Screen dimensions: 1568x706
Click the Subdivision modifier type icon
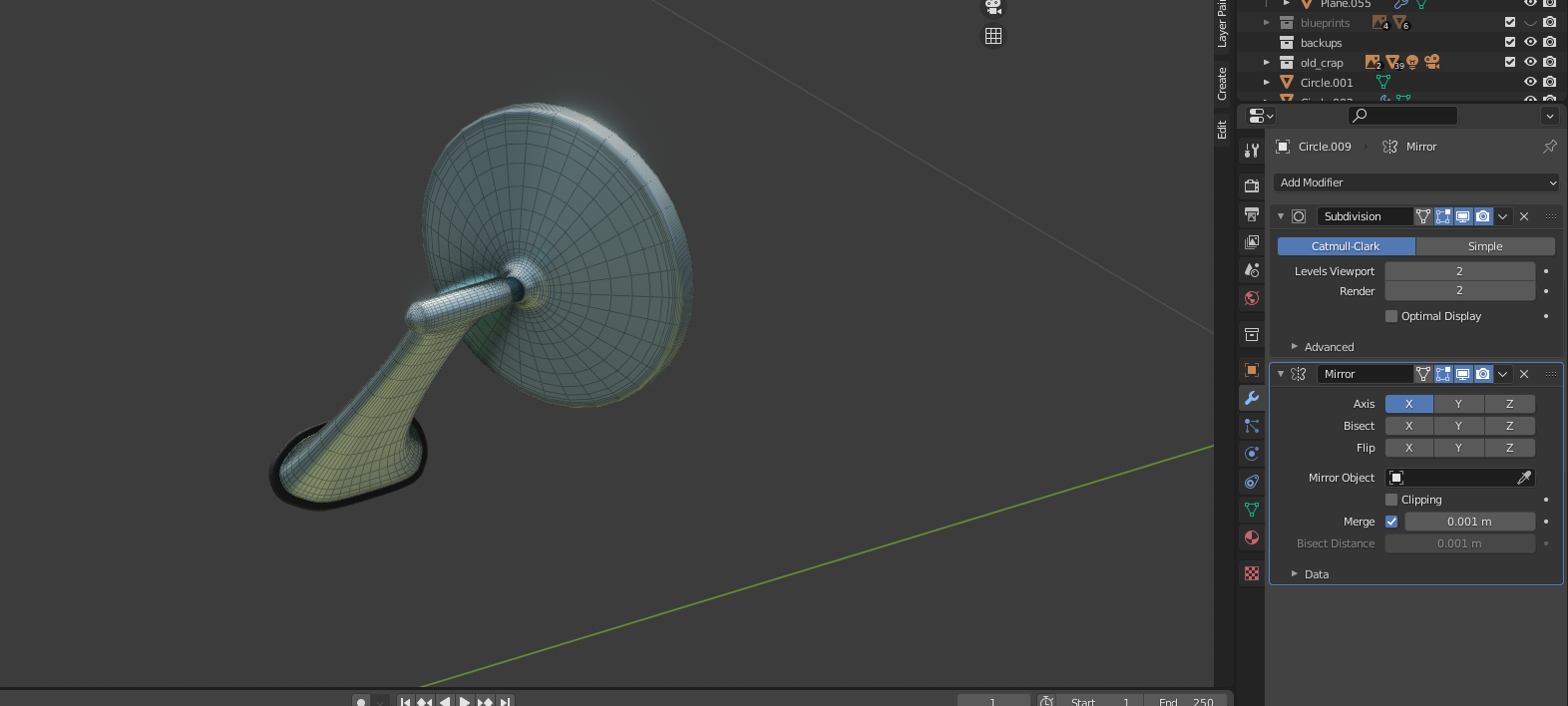(1299, 216)
